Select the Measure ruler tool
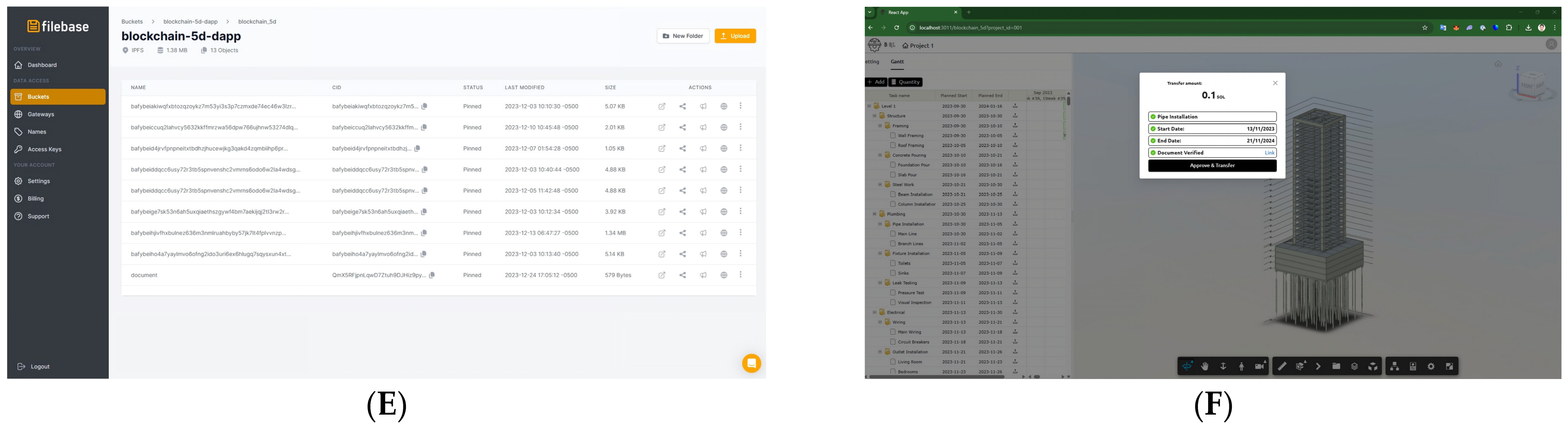This screenshot has height=429, width=1568. 1282,366
